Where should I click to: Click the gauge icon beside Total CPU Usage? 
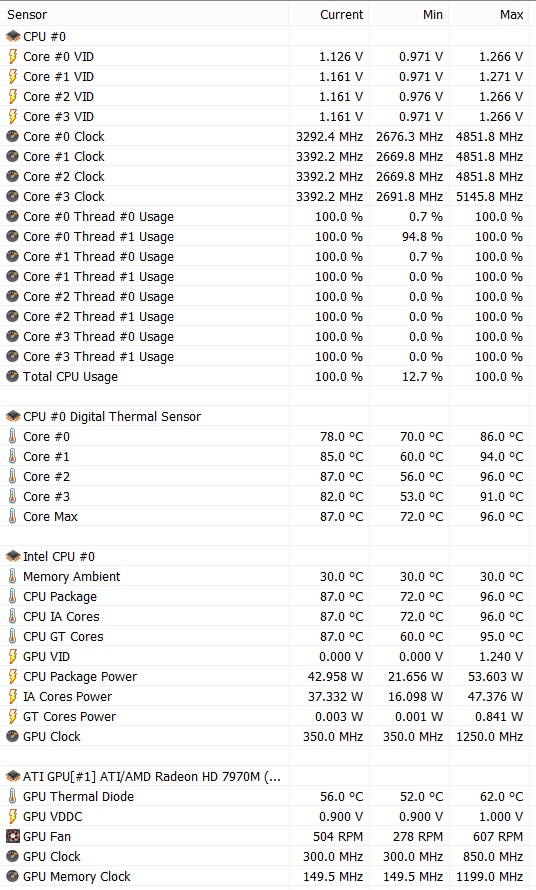(x=12, y=376)
